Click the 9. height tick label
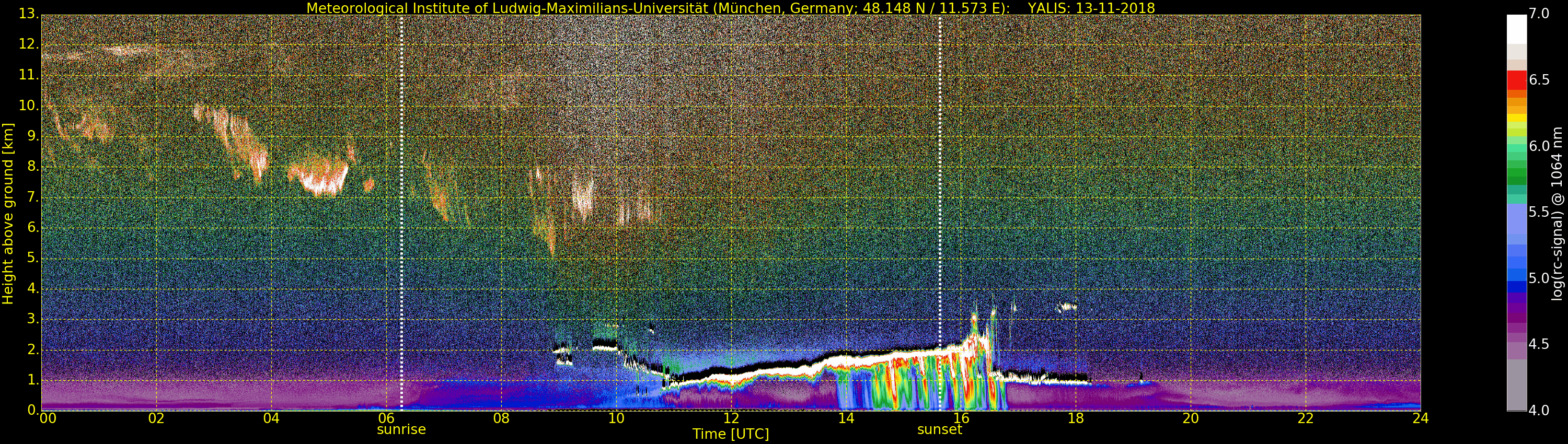 click(x=32, y=136)
